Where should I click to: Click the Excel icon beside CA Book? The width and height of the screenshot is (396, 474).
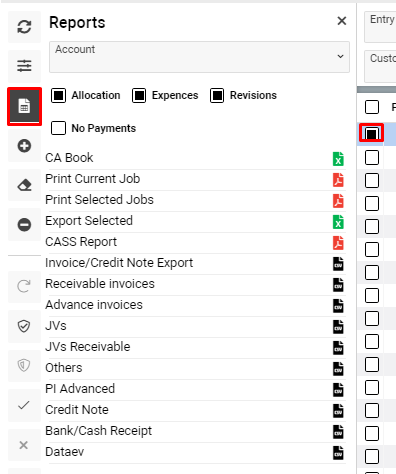[338, 159]
